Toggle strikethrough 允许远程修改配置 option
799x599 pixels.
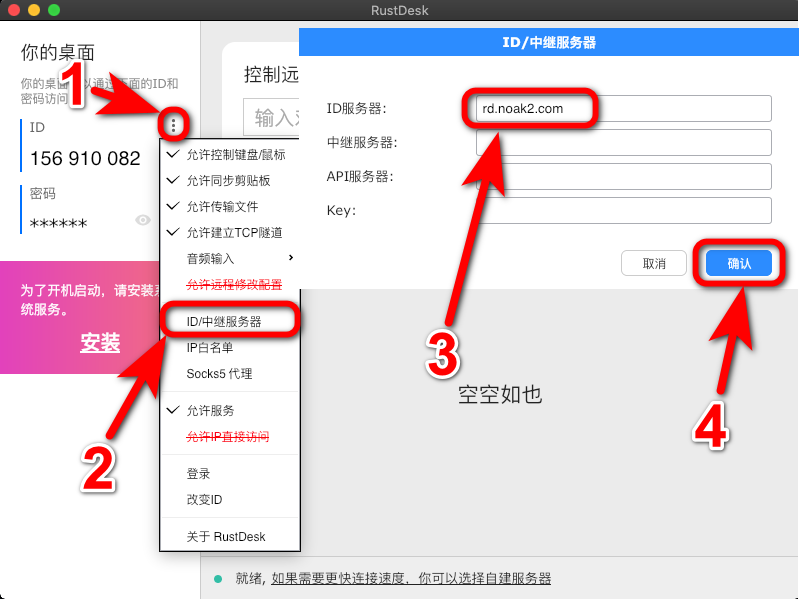point(230,284)
